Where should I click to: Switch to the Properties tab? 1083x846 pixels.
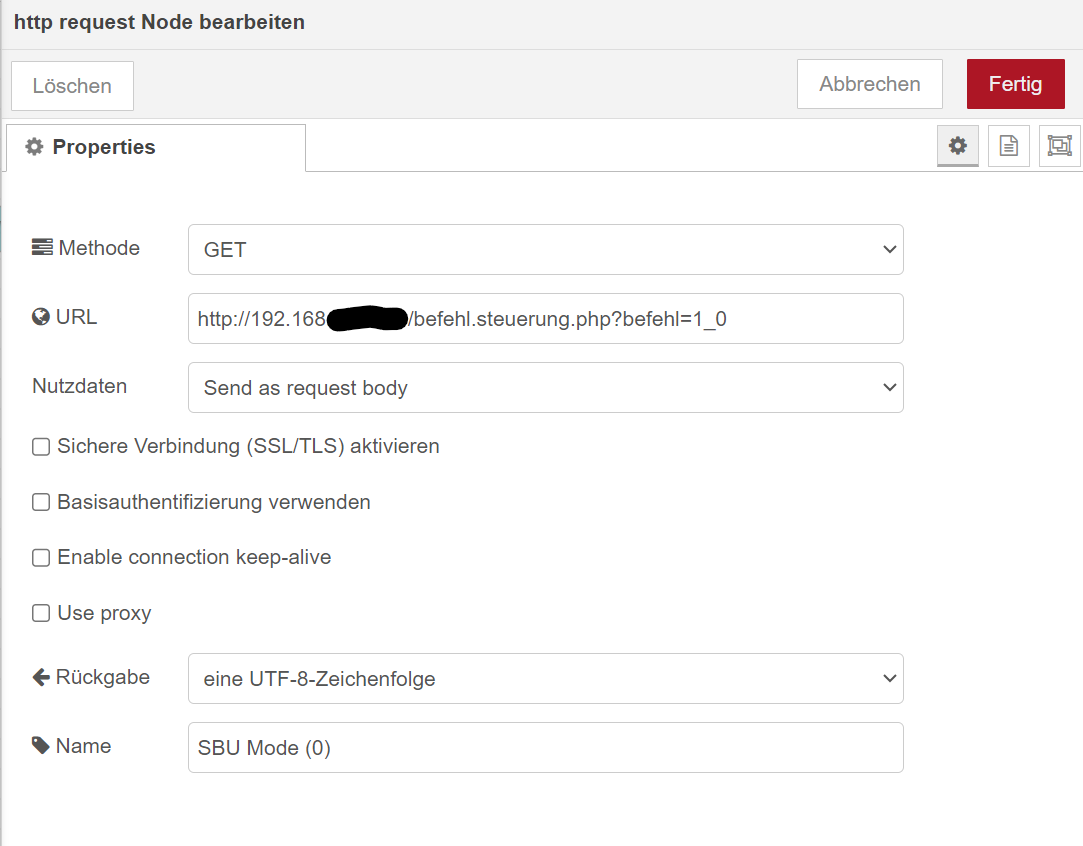click(x=155, y=147)
